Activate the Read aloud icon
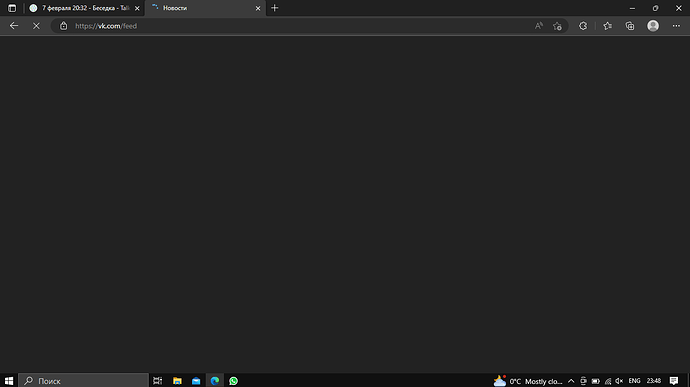Viewport: 690px width, 387px height. tap(539, 26)
